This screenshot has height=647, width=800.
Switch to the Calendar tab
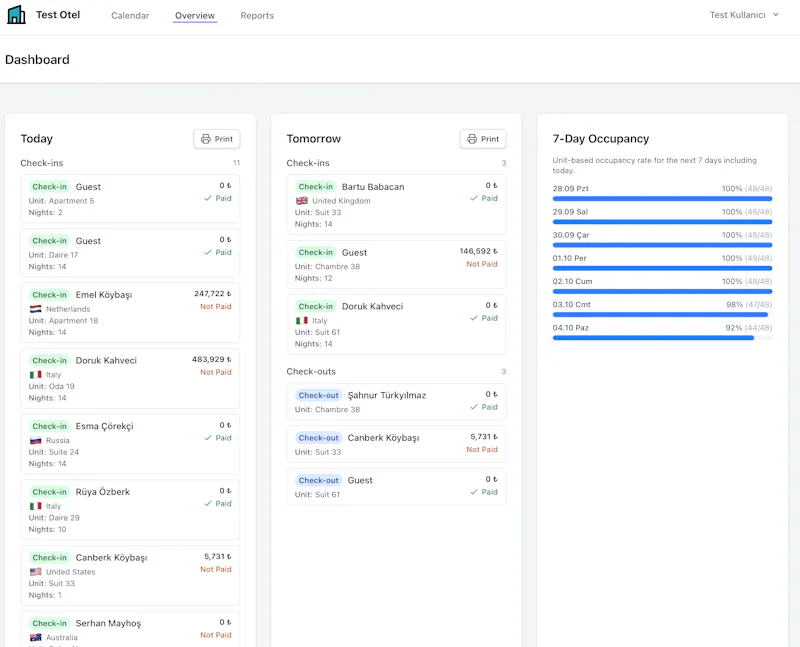pos(130,16)
